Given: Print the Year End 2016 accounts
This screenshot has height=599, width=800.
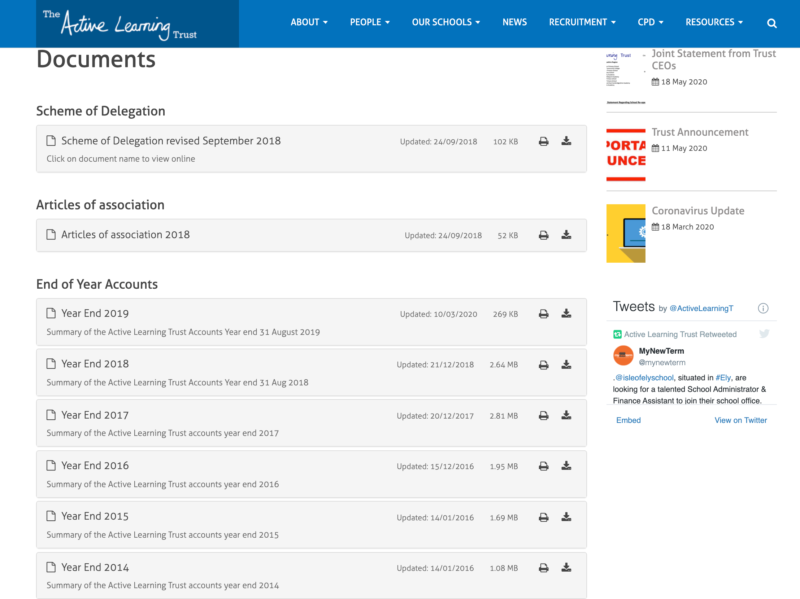Looking at the screenshot, I should [x=543, y=466].
